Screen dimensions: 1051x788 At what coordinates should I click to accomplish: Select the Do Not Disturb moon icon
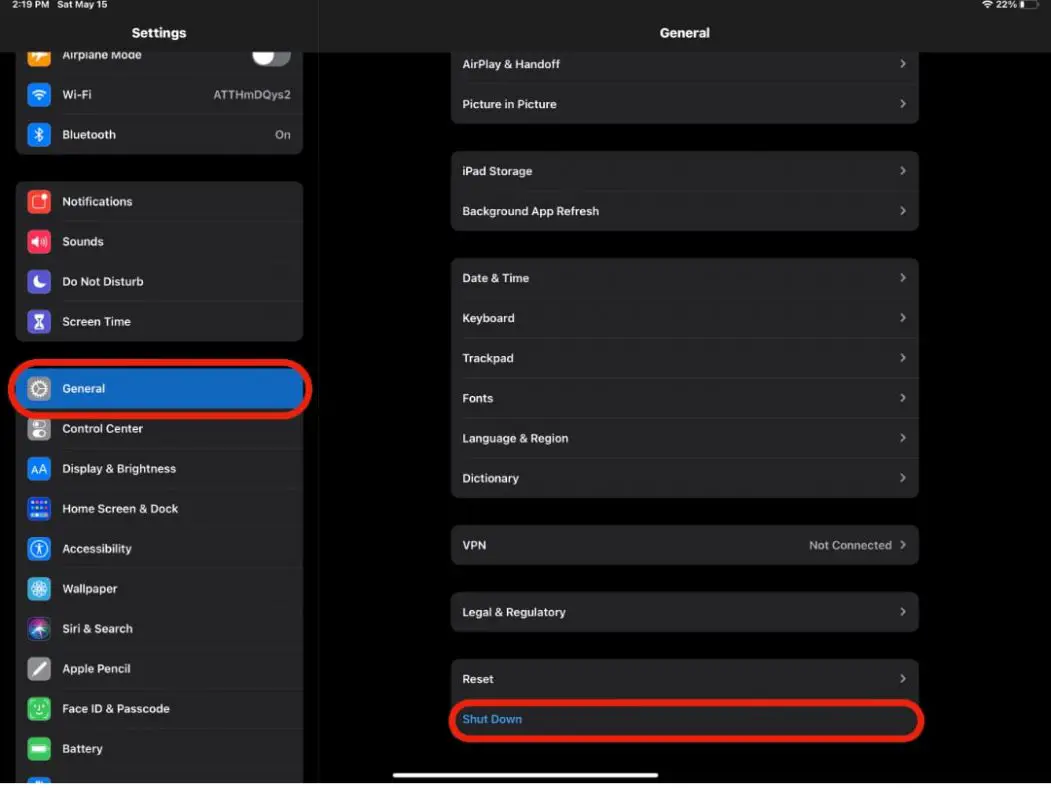tap(38, 281)
